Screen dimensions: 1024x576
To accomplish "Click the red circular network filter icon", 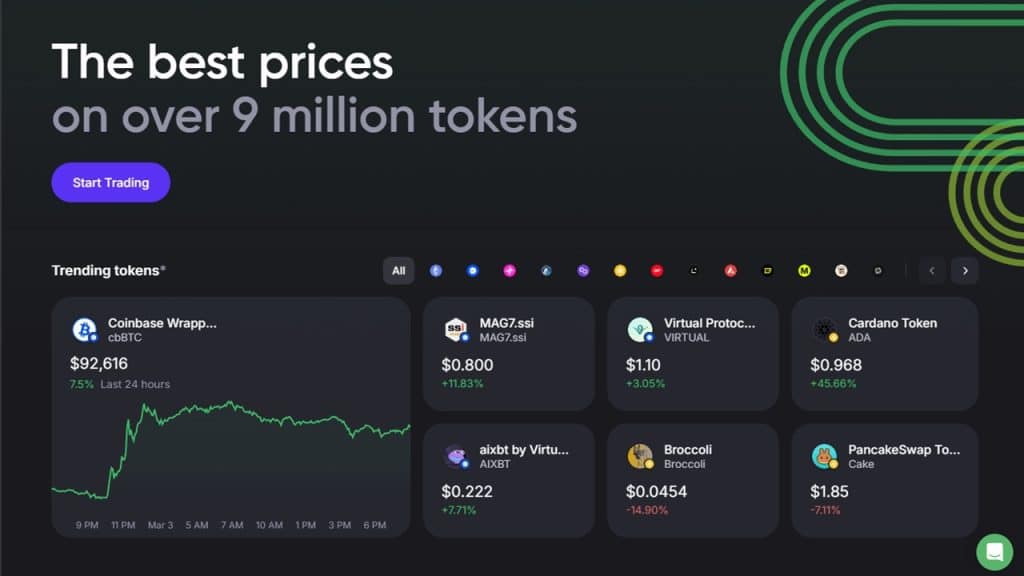I will coord(657,270).
